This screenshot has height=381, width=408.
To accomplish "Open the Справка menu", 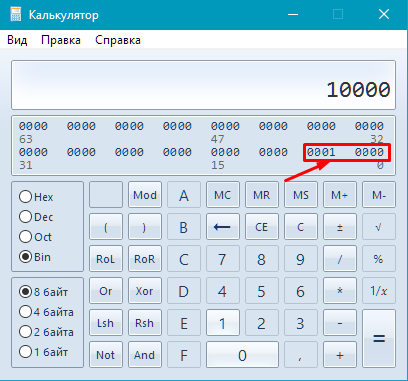I will (x=118, y=40).
